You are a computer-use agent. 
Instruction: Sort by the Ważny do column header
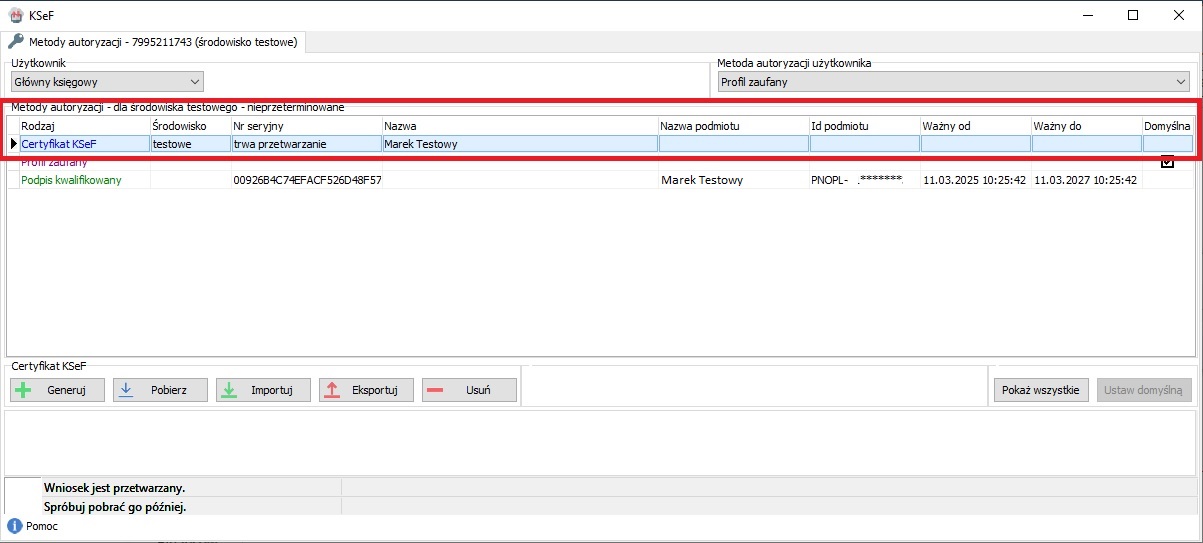coord(1086,126)
